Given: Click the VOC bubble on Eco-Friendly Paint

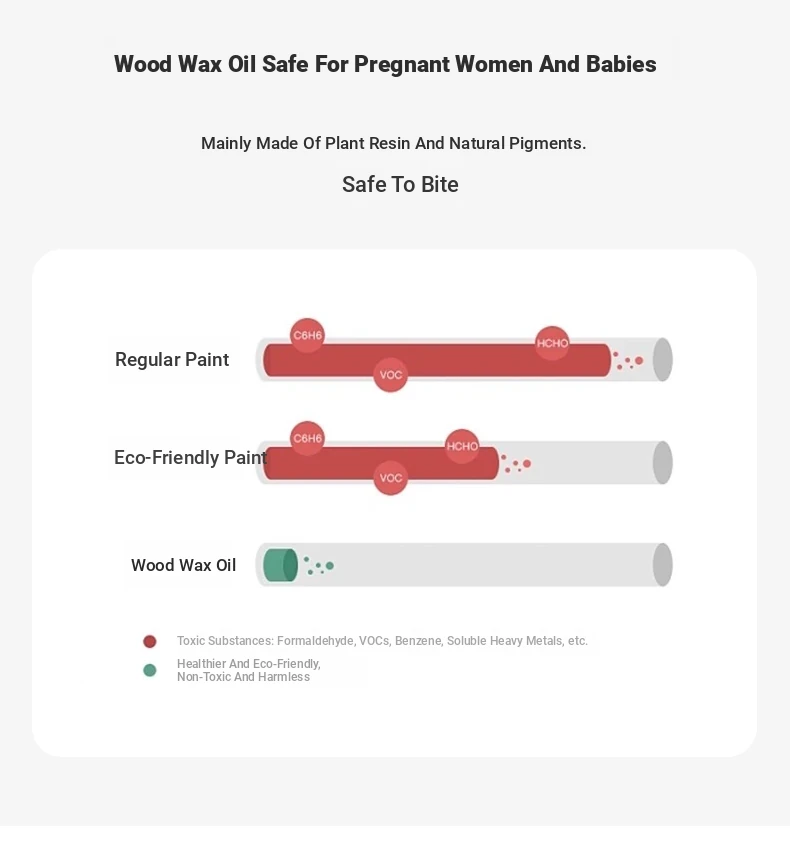Looking at the screenshot, I should tap(391, 478).
